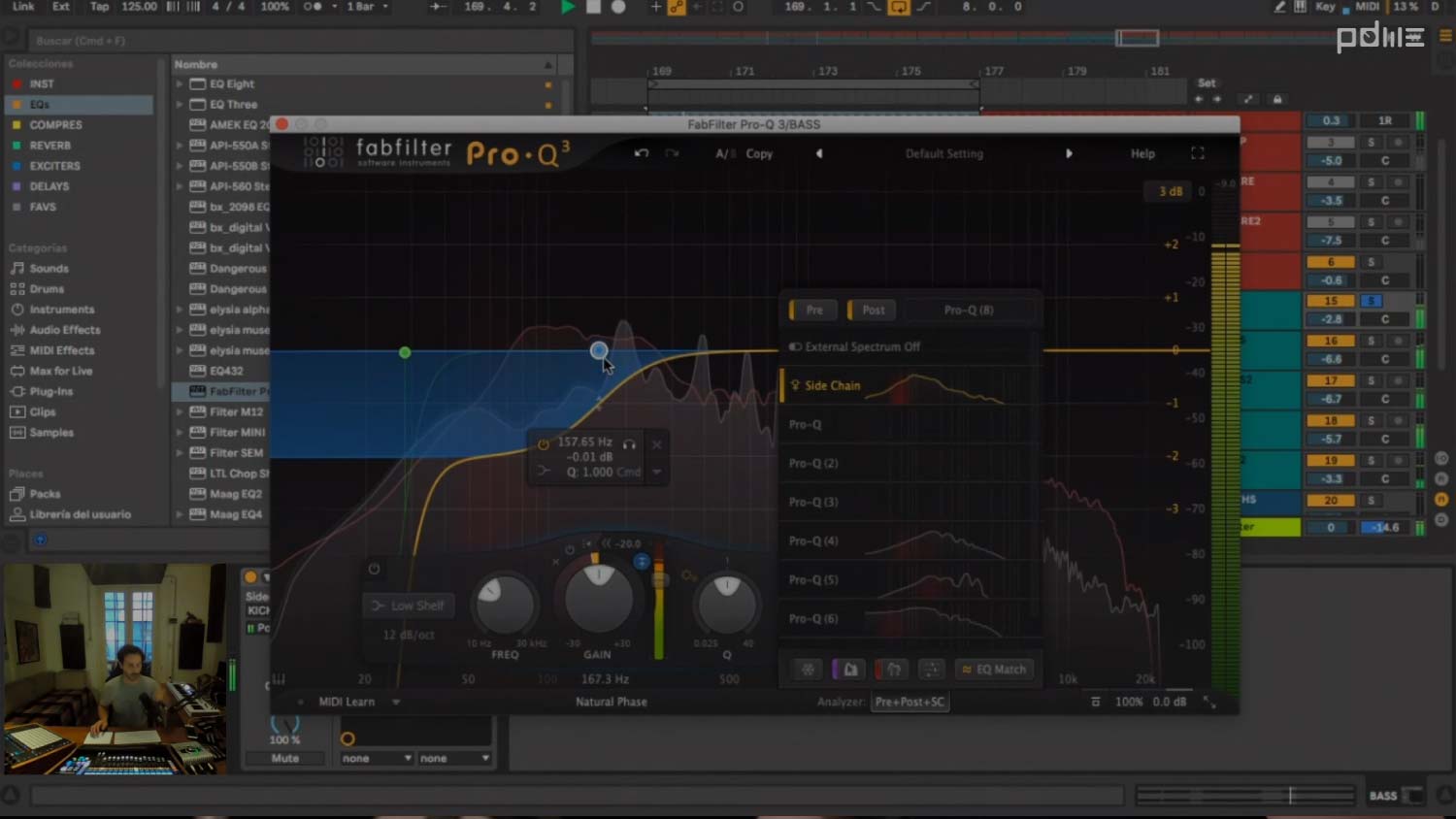Toggle Pro-Q 3 full screen mode
This screenshot has height=819, width=1456.
1198,153
